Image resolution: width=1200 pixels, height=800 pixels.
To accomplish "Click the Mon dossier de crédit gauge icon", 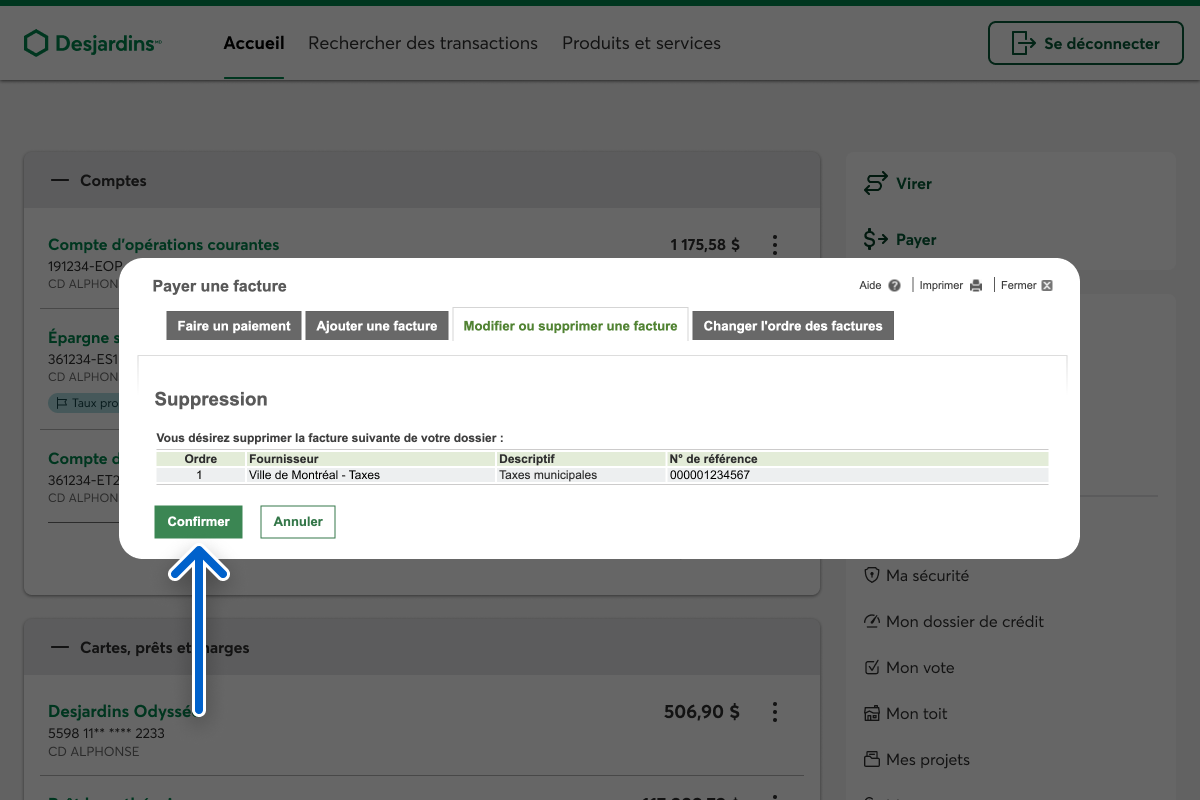I will (x=871, y=622).
